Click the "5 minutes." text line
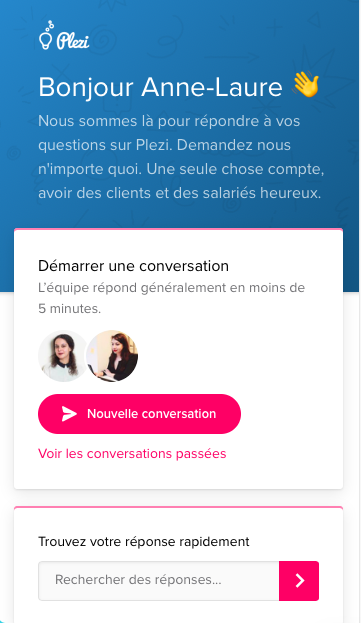Image resolution: width=361 pixels, height=623 pixels. 69,308
